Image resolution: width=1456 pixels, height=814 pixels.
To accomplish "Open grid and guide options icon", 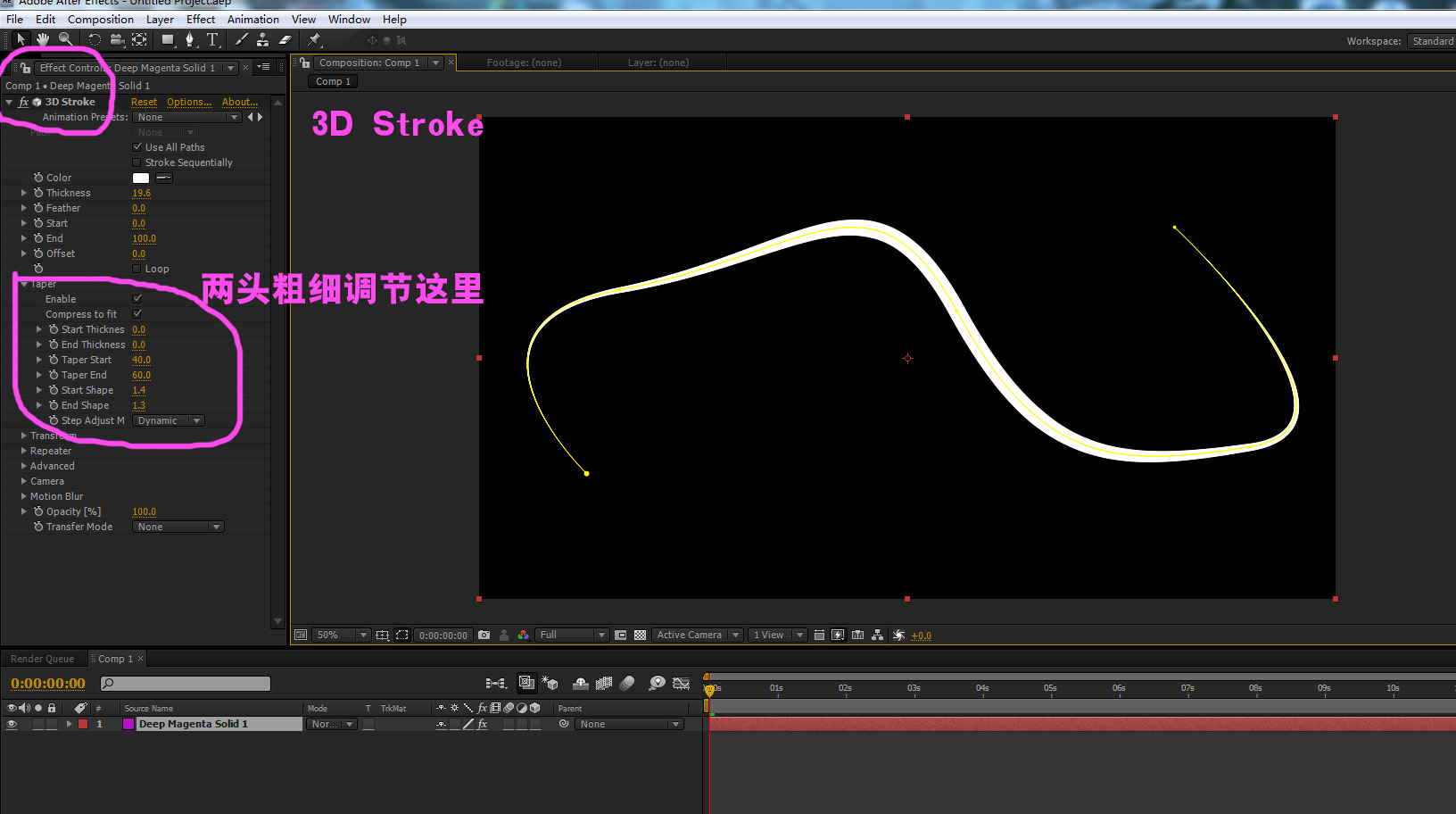I will click(x=382, y=635).
